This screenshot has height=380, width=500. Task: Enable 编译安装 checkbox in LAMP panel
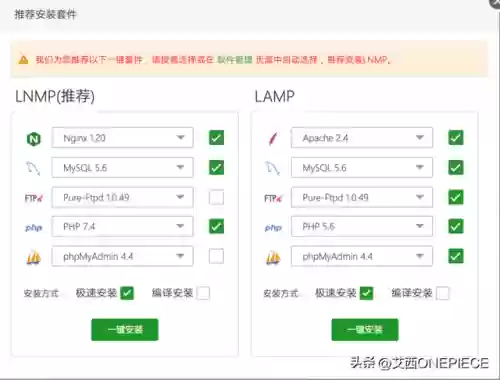coord(443,293)
